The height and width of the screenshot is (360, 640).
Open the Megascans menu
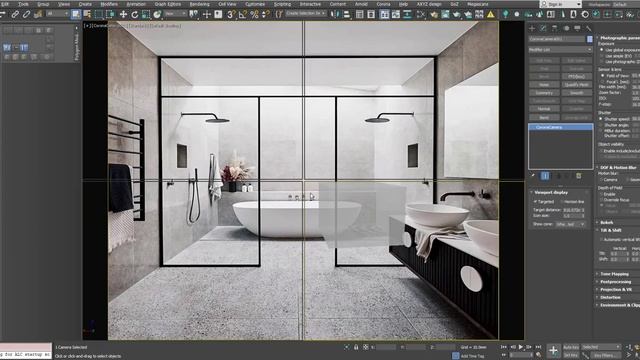[478, 4]
